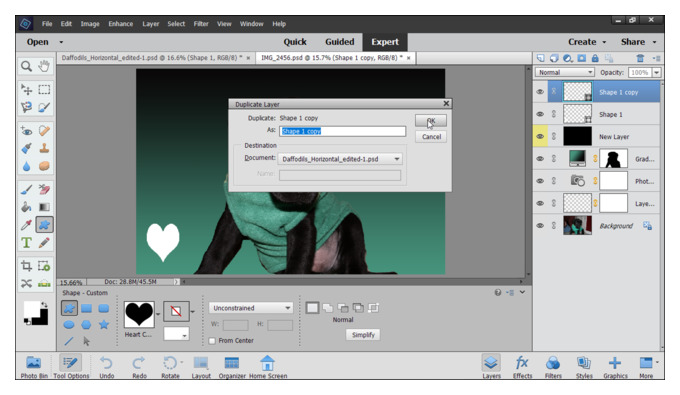Open the custom shape picker arrow

[158, 313]
